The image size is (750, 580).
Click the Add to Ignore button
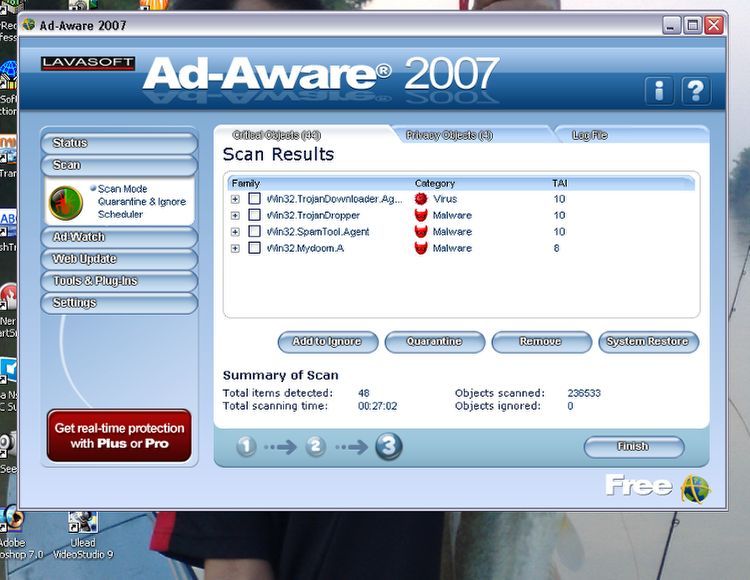[328, 342]
